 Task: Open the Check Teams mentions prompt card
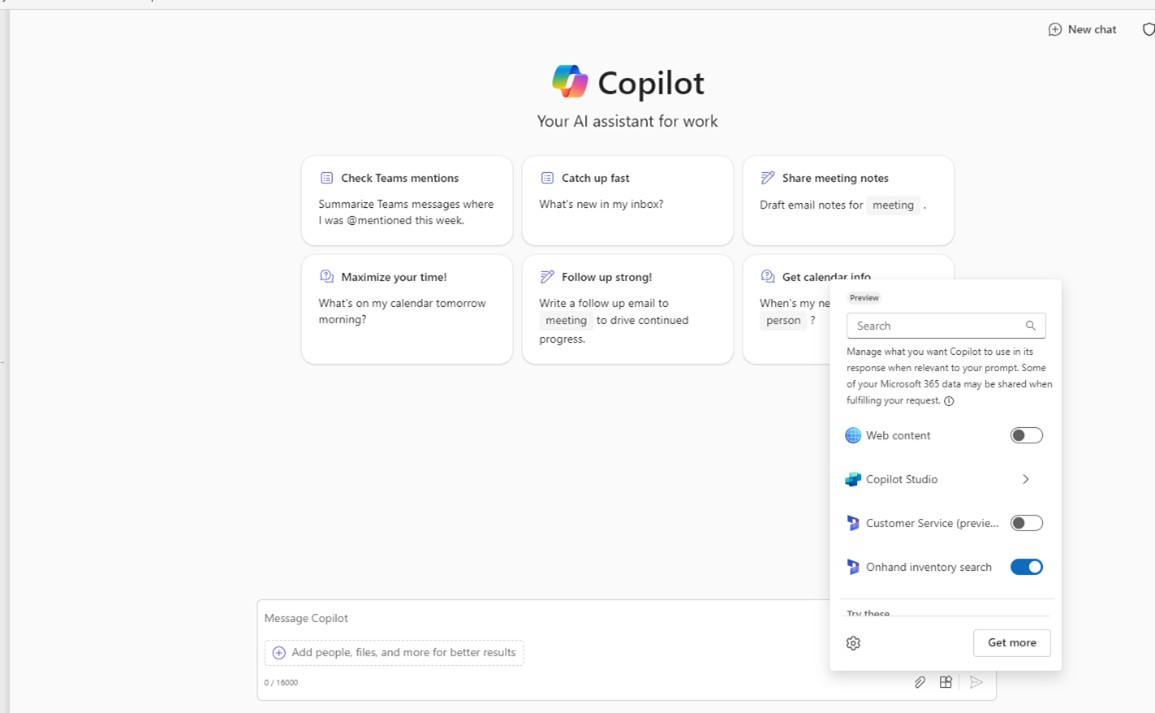point(407,200)
